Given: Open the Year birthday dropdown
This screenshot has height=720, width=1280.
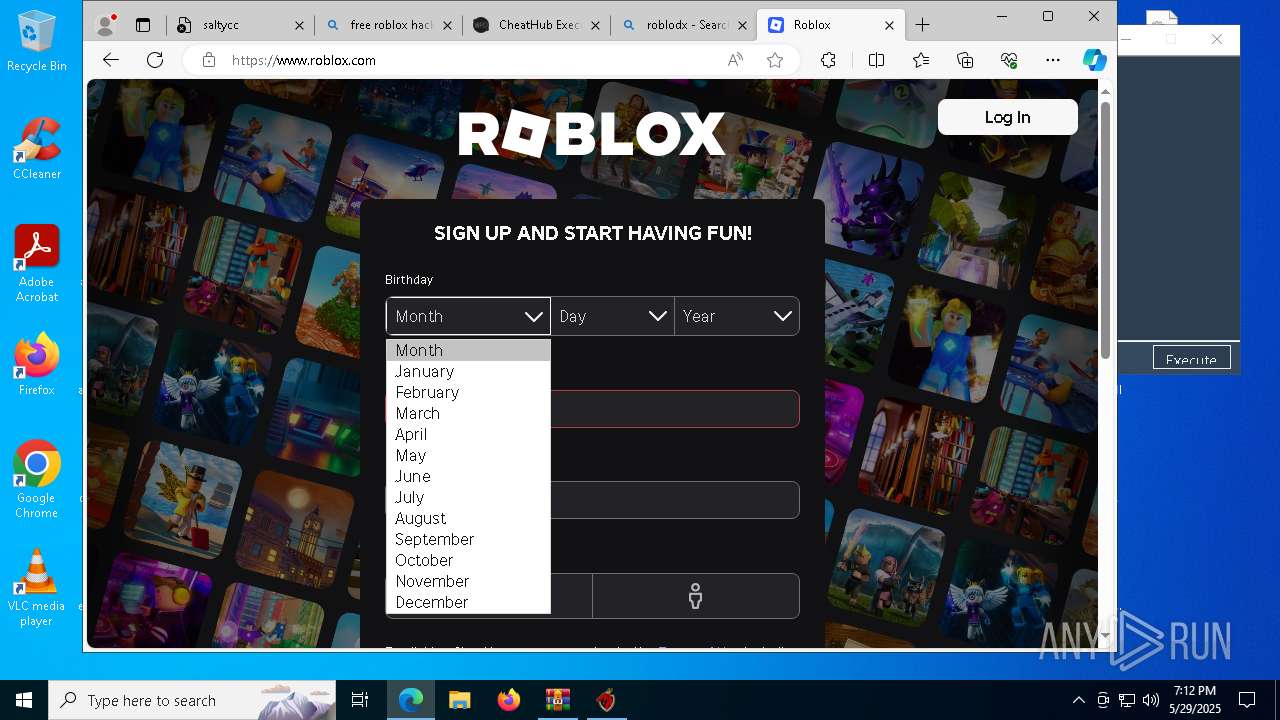Looking at the screenshot, I should coord(737,316).
